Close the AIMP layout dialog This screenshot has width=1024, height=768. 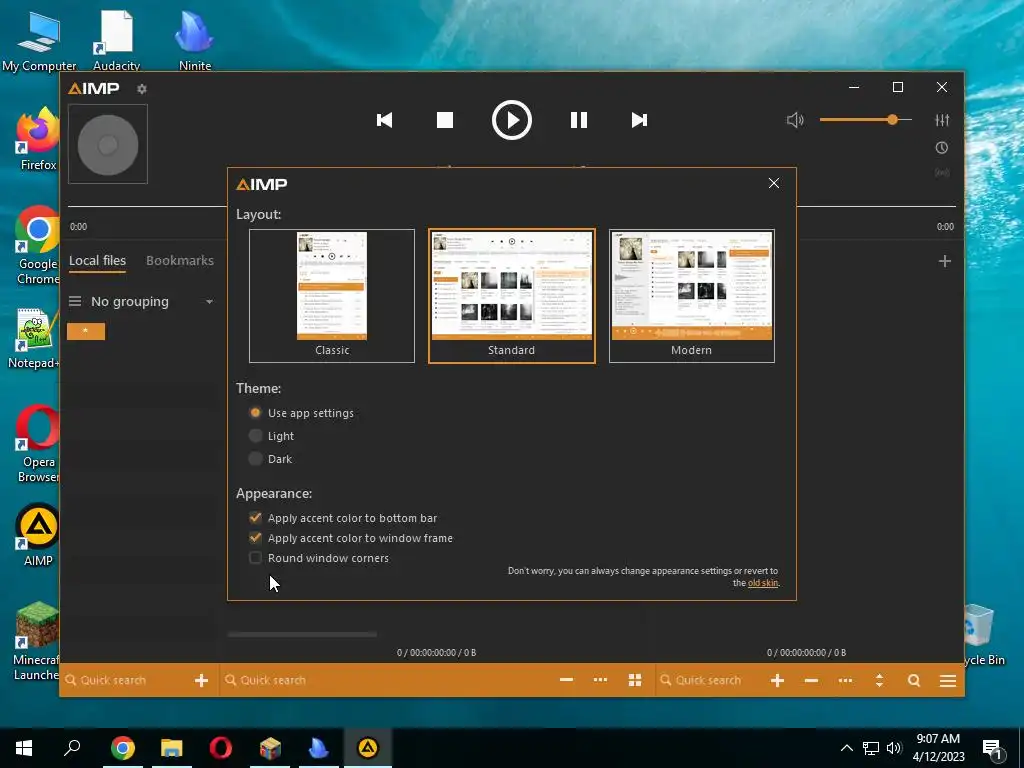[774, 184]
